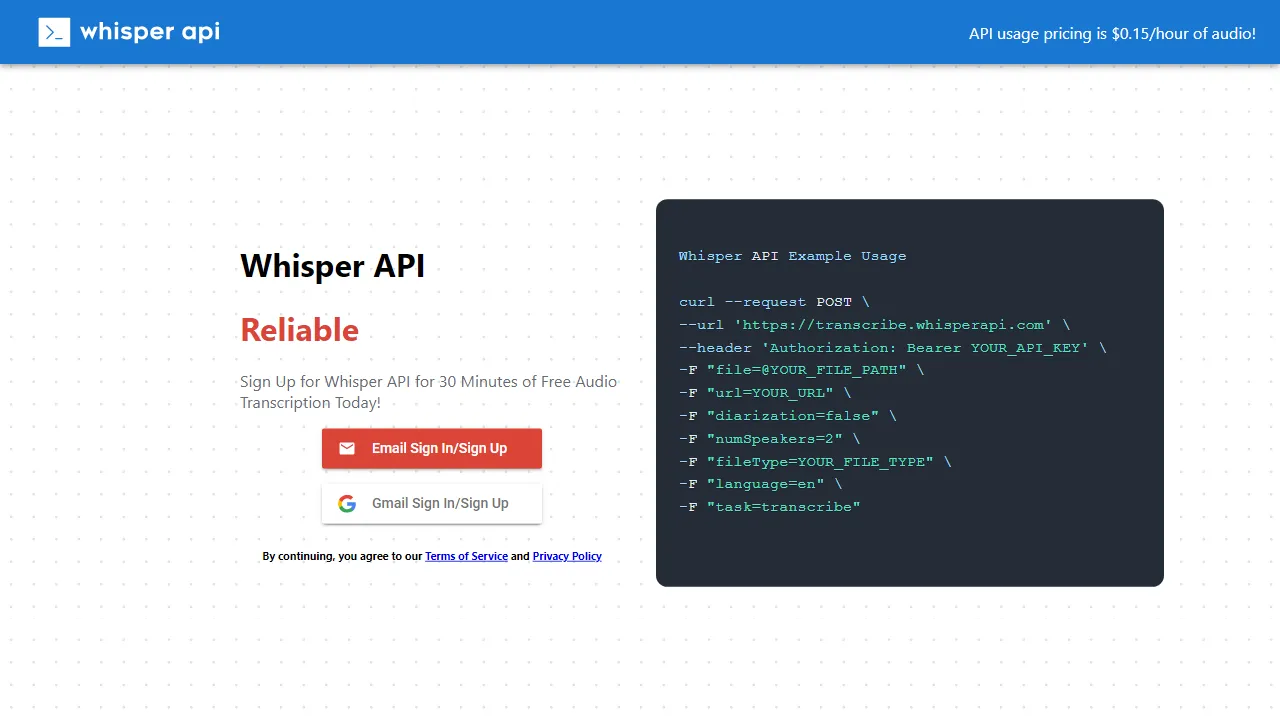
Task: Click the diarization=false code line
Action: coord(788,416)
